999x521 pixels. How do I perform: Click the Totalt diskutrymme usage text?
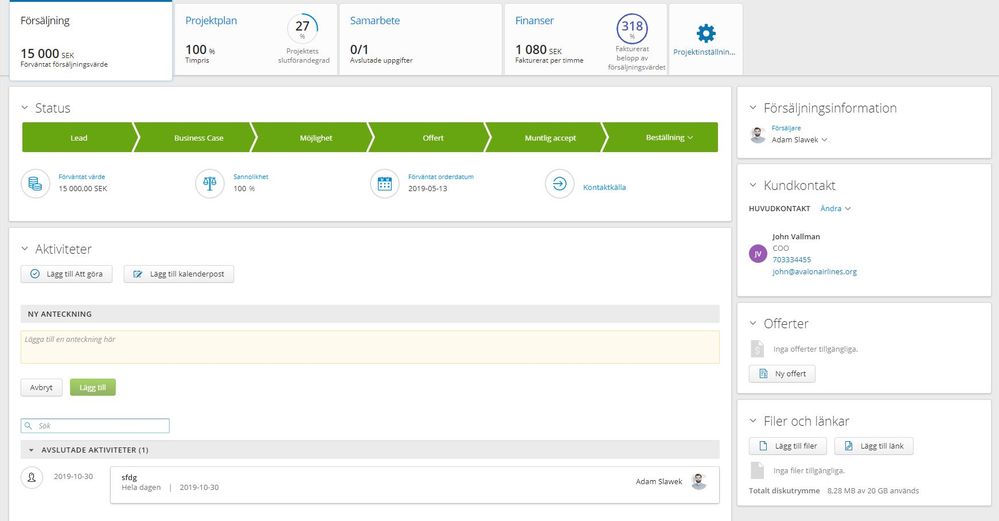point(833,490)
